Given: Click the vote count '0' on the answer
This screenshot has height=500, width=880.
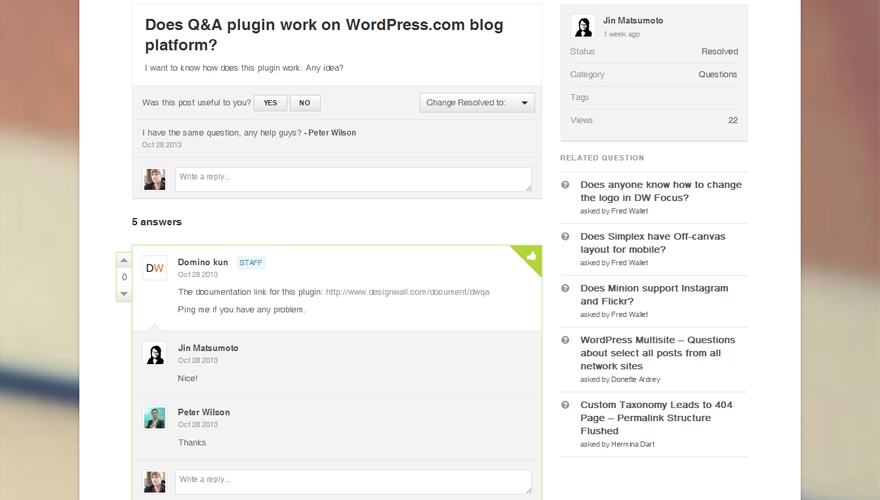Looking at the screenshot, I should coord(124,277).
